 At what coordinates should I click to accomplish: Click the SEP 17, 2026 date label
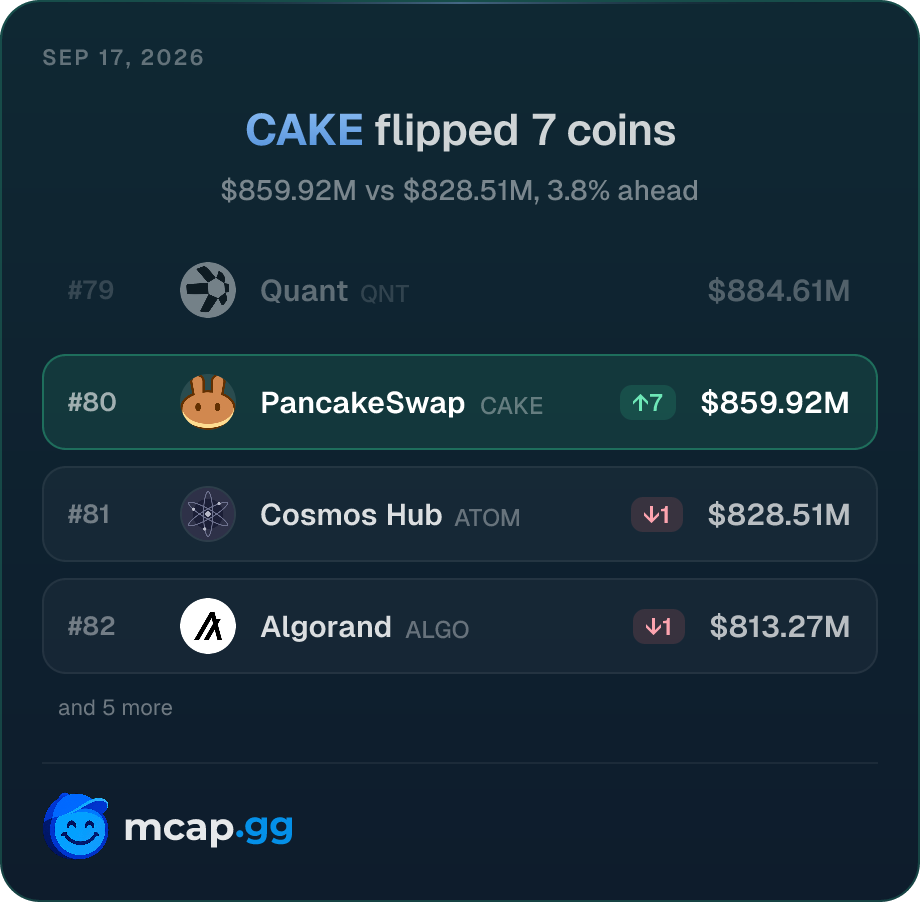coord(123,58)
